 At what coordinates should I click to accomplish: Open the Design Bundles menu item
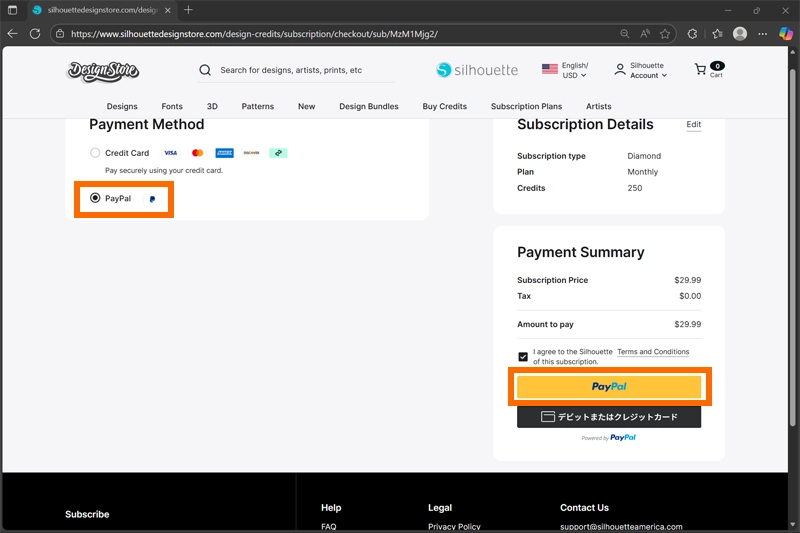368,106
